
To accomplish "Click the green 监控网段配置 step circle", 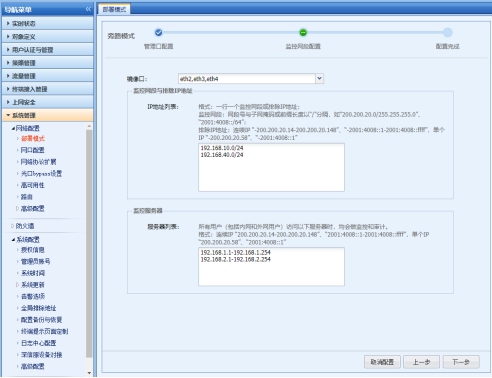I will (303, 32).
